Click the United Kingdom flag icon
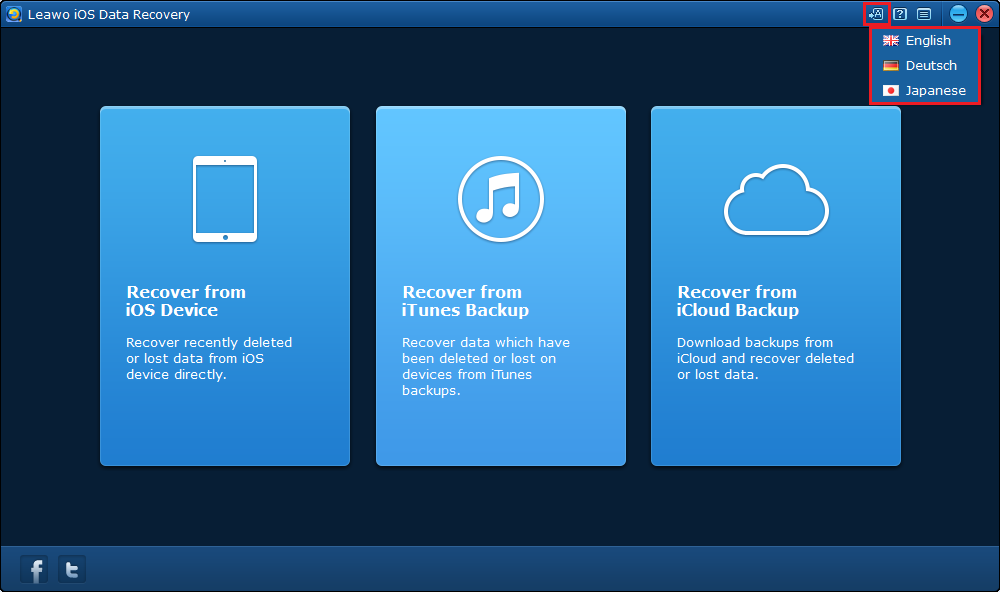This screenshot has width=1000, height=592. pos(891,41)
